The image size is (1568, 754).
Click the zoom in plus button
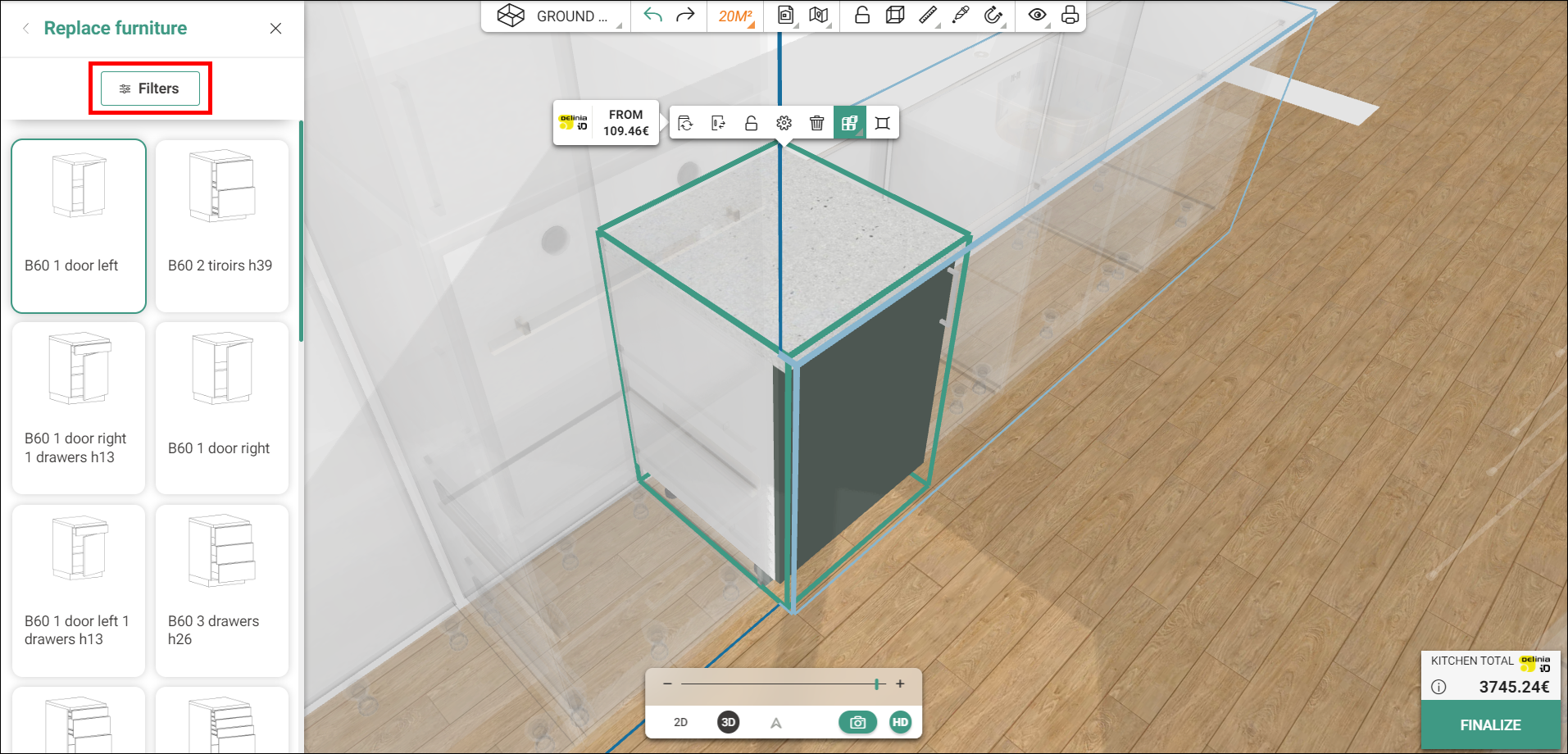[900, 684]
